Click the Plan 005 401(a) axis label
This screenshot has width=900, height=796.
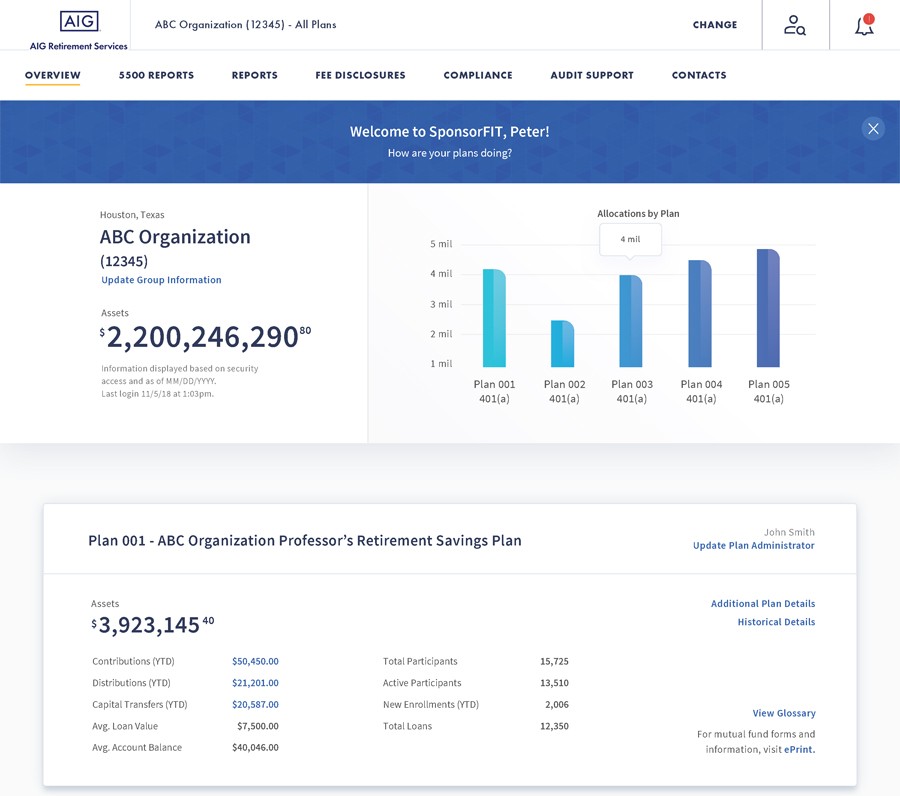point(769,391)
